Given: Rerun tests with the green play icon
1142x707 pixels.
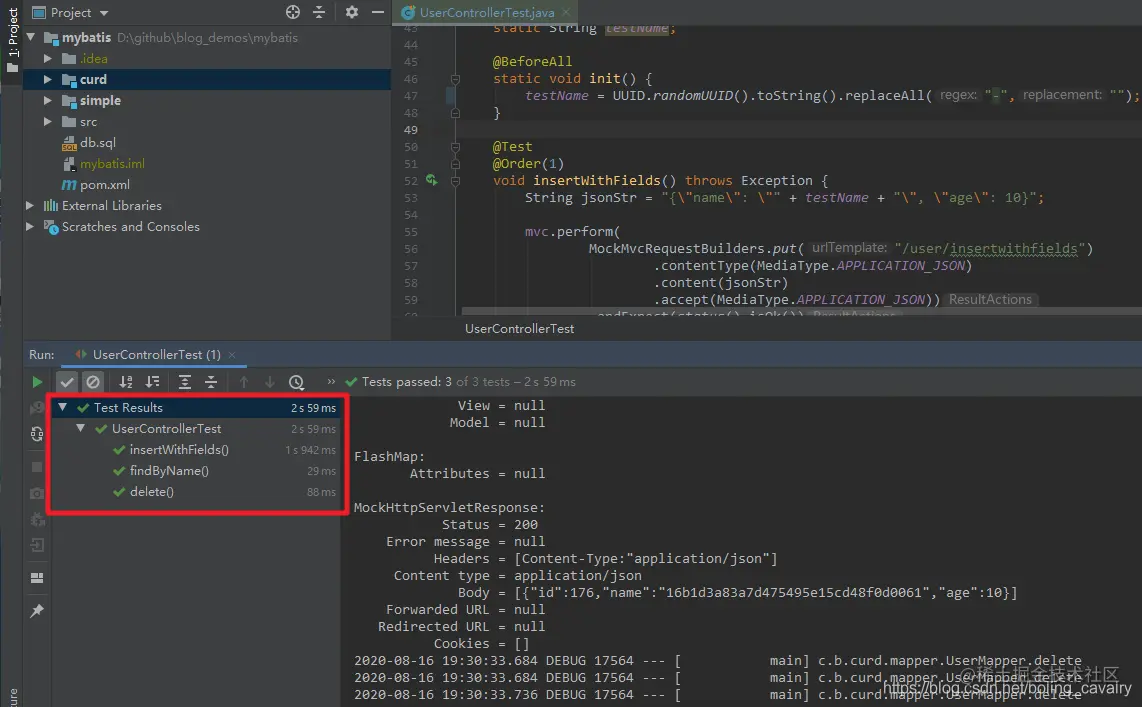Looking at the screenshot, I should click(x=36, y=382).
